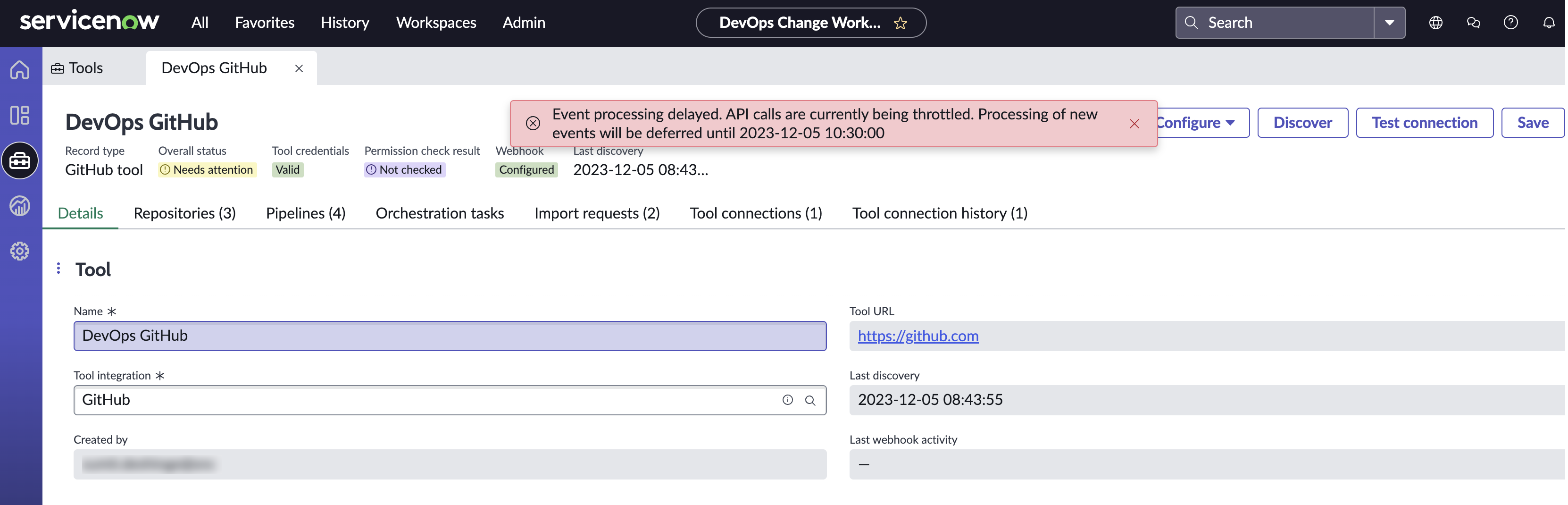Click the Created by field
1568x505 pixels.
pos(450,465)
